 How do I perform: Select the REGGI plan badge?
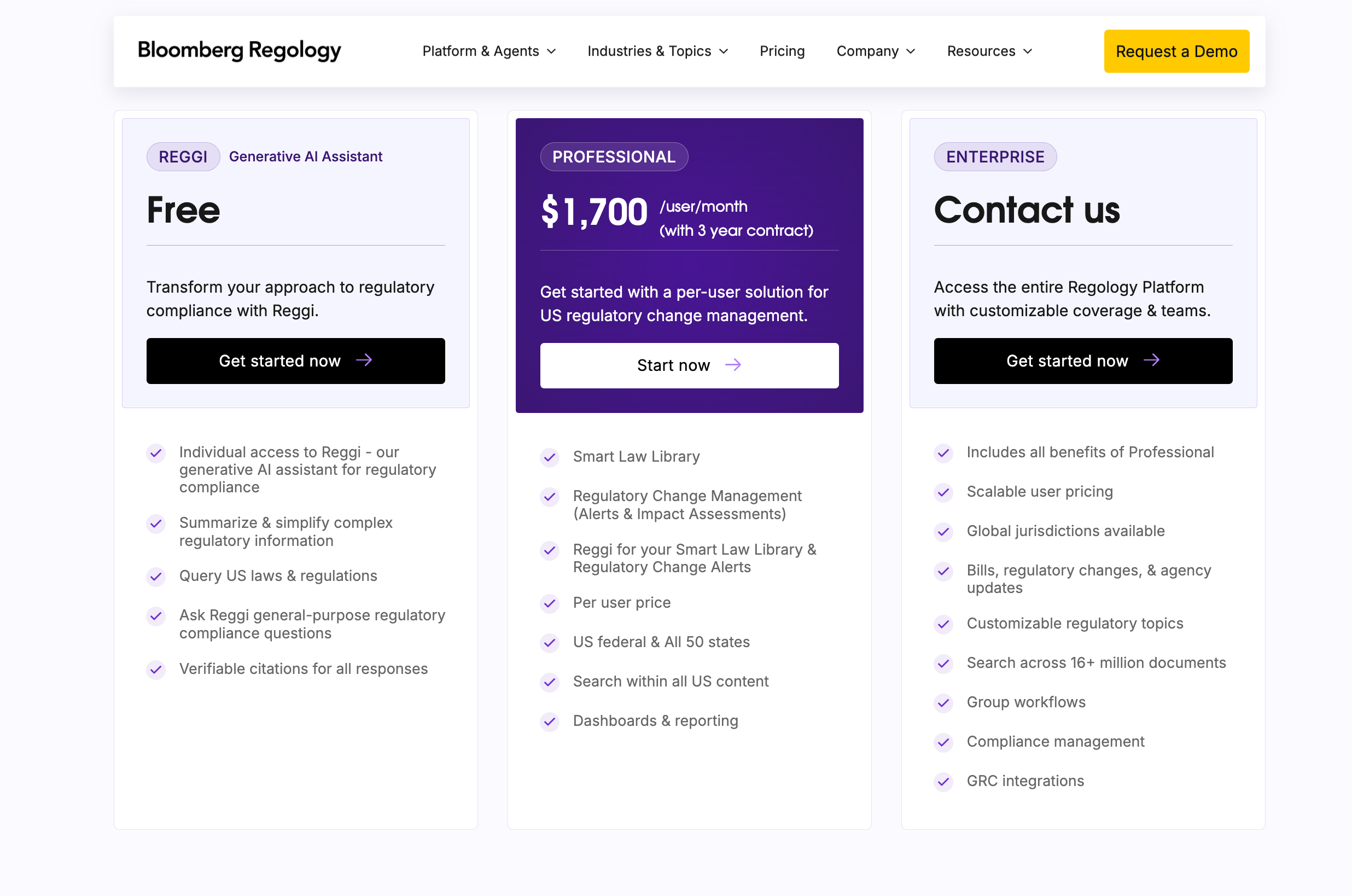[x=183, y=156]
